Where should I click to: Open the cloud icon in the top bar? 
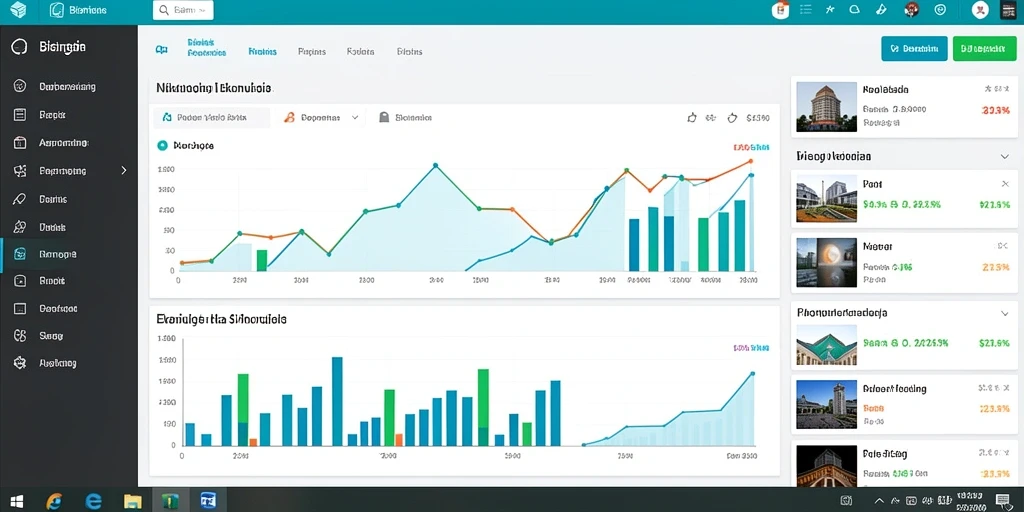[854, 10]
